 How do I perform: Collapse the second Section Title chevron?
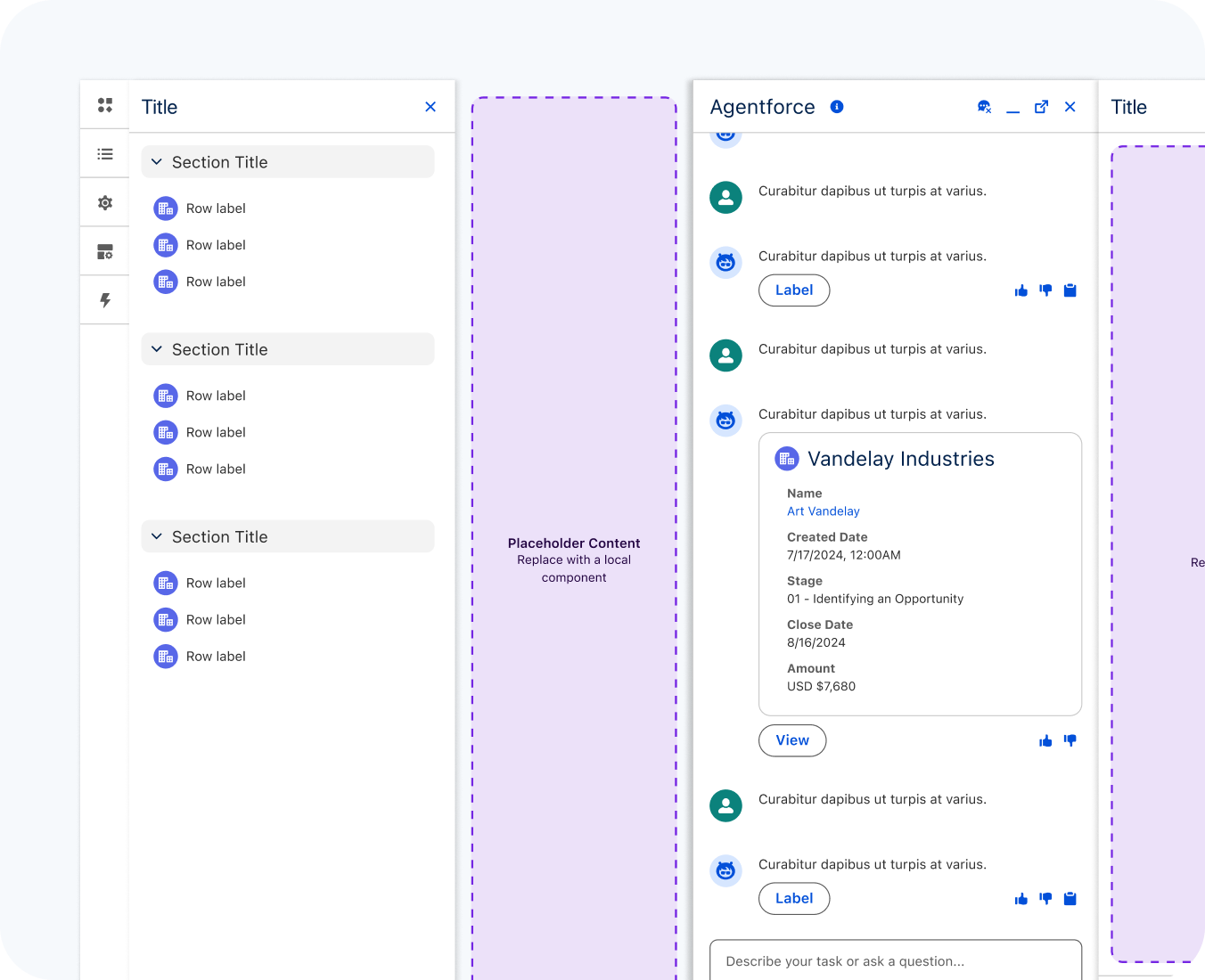click(x=157, y=349)
